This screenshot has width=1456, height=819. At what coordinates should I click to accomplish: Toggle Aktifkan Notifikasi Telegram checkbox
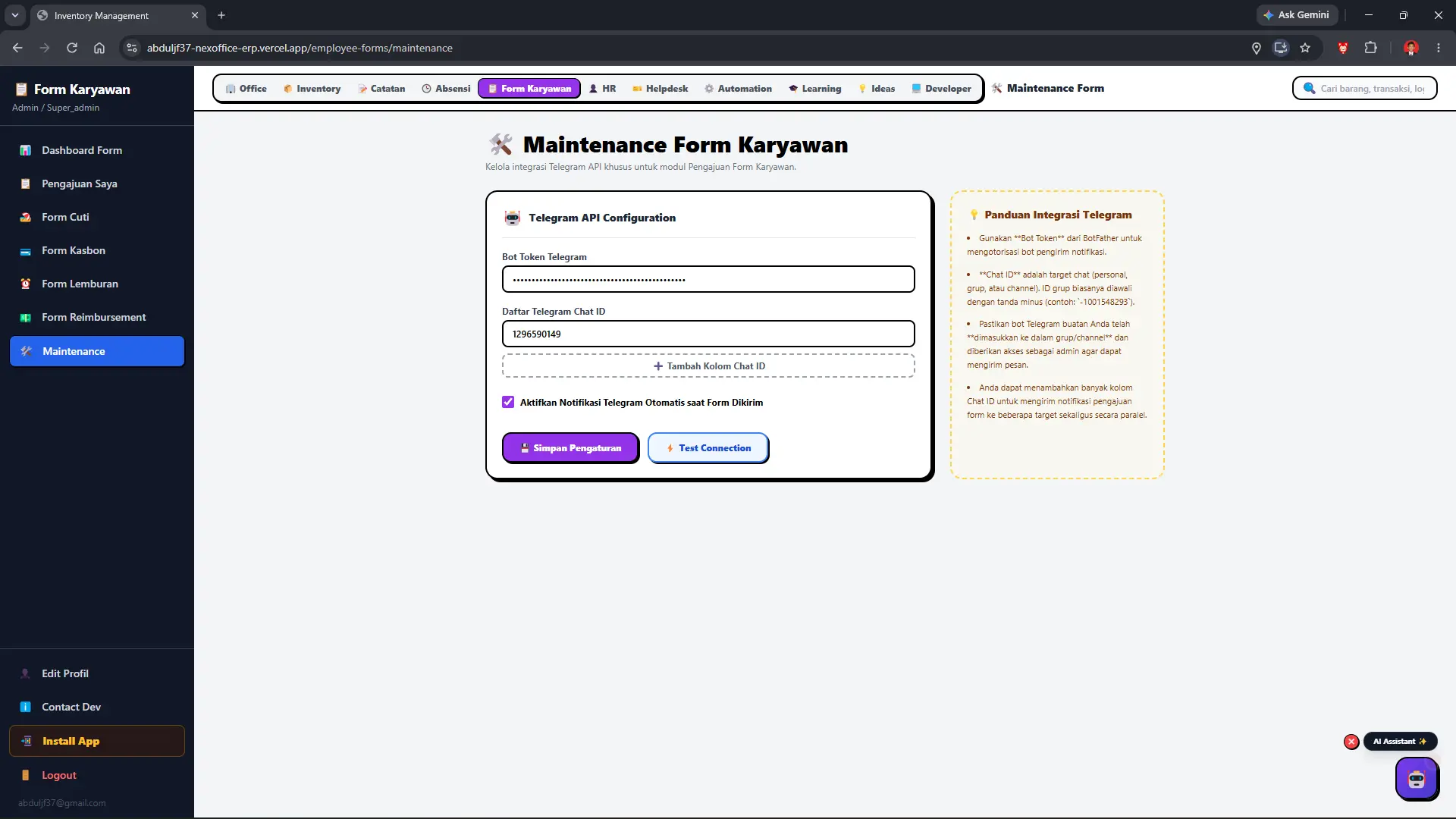pyautogui.click(x=508, y=402)
